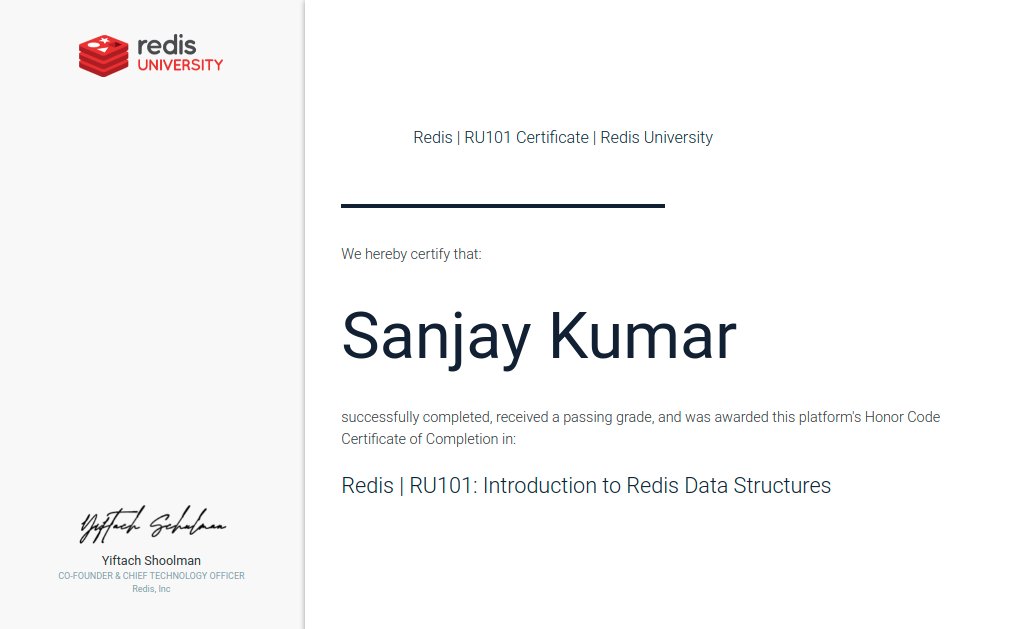Select the 'Redis | RU101 Certificate | Redis University' header
The image size is (1021, 629).
pos(563,137)
